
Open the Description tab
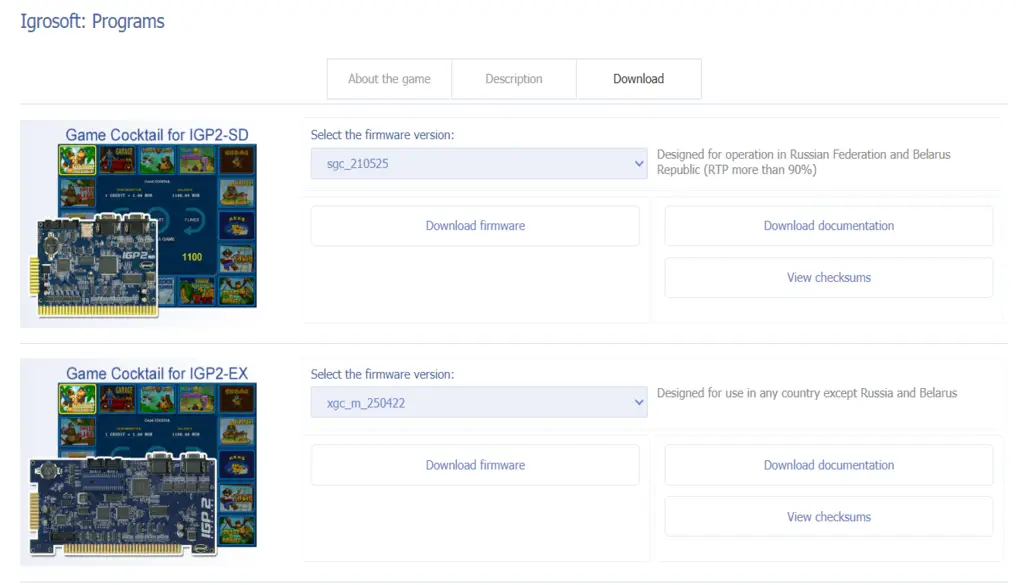tap(514, 79)
